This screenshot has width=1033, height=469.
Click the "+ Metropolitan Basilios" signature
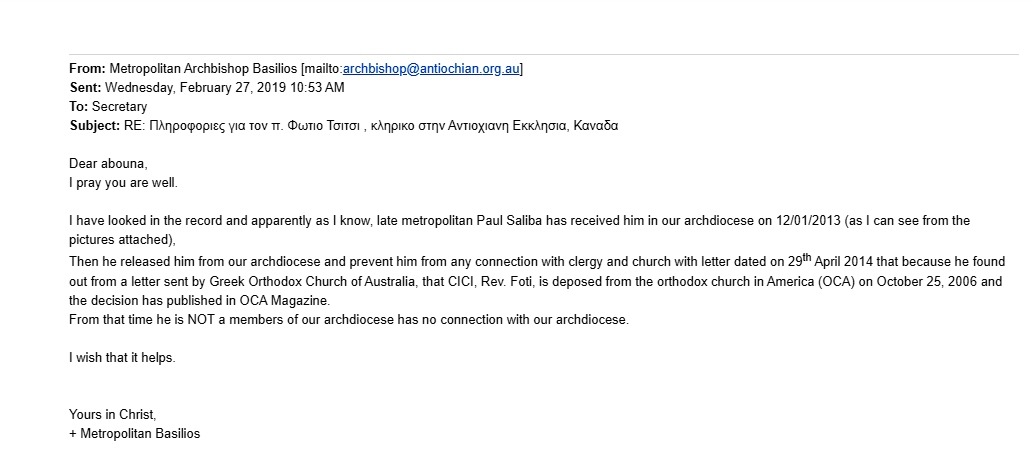click(134, 434)
